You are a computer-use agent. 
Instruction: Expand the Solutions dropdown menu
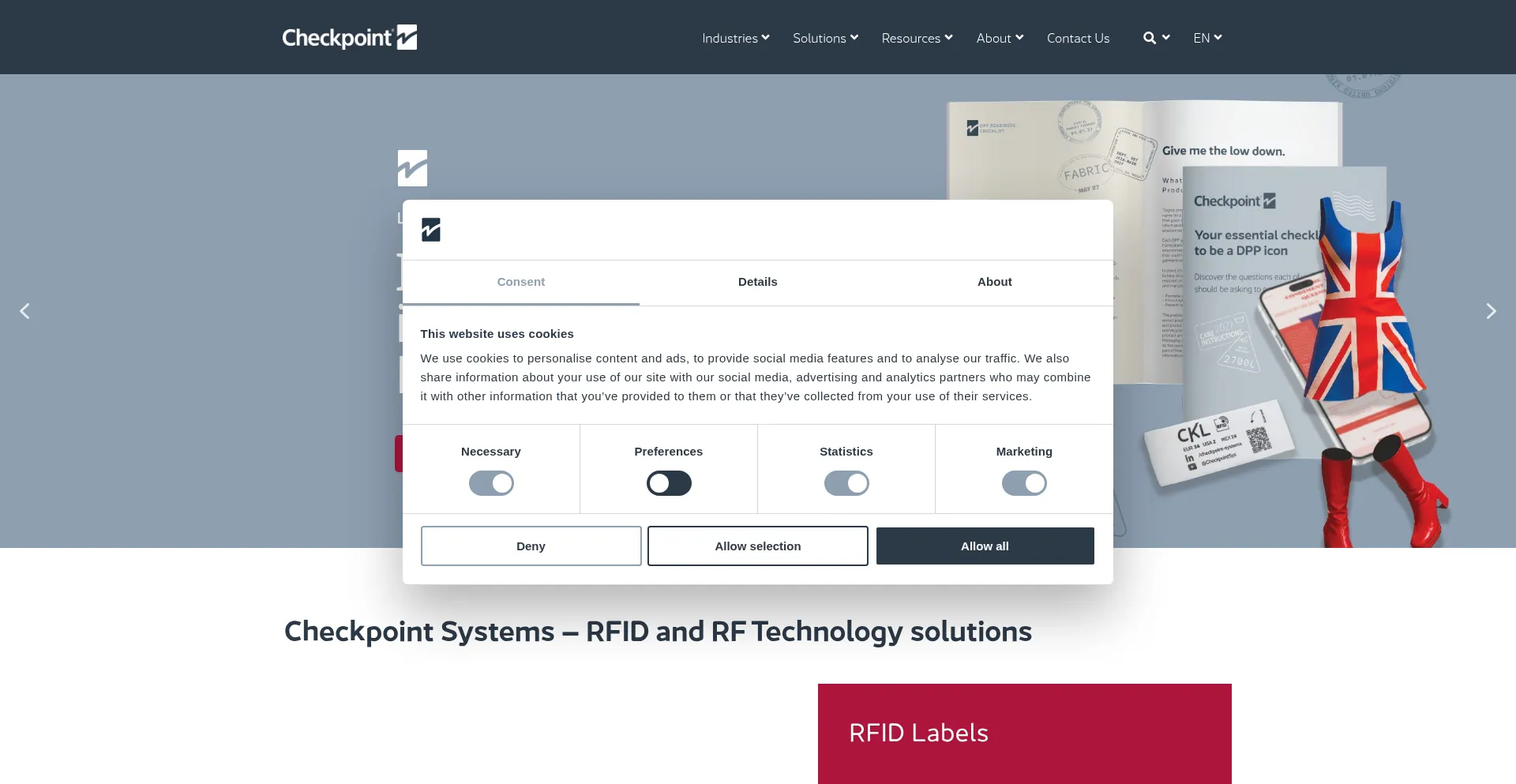point(825,38)
